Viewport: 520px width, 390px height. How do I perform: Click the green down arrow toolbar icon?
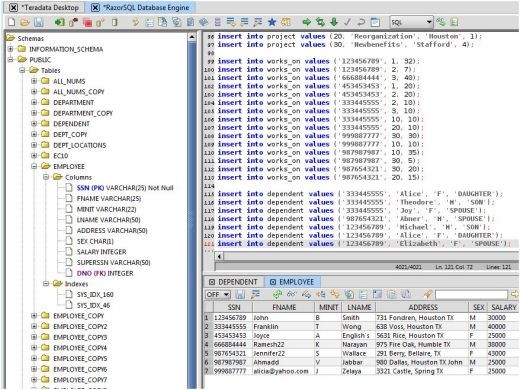(334, 22)
